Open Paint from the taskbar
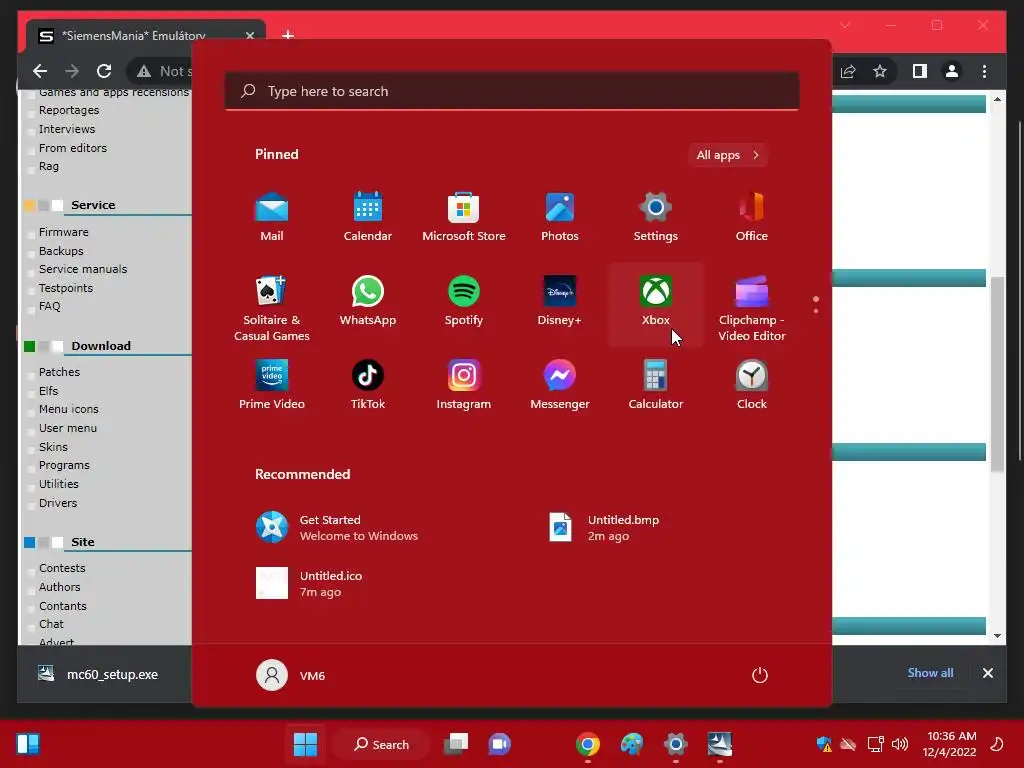Screen dimensions: 1024x768 coord(632,744)
